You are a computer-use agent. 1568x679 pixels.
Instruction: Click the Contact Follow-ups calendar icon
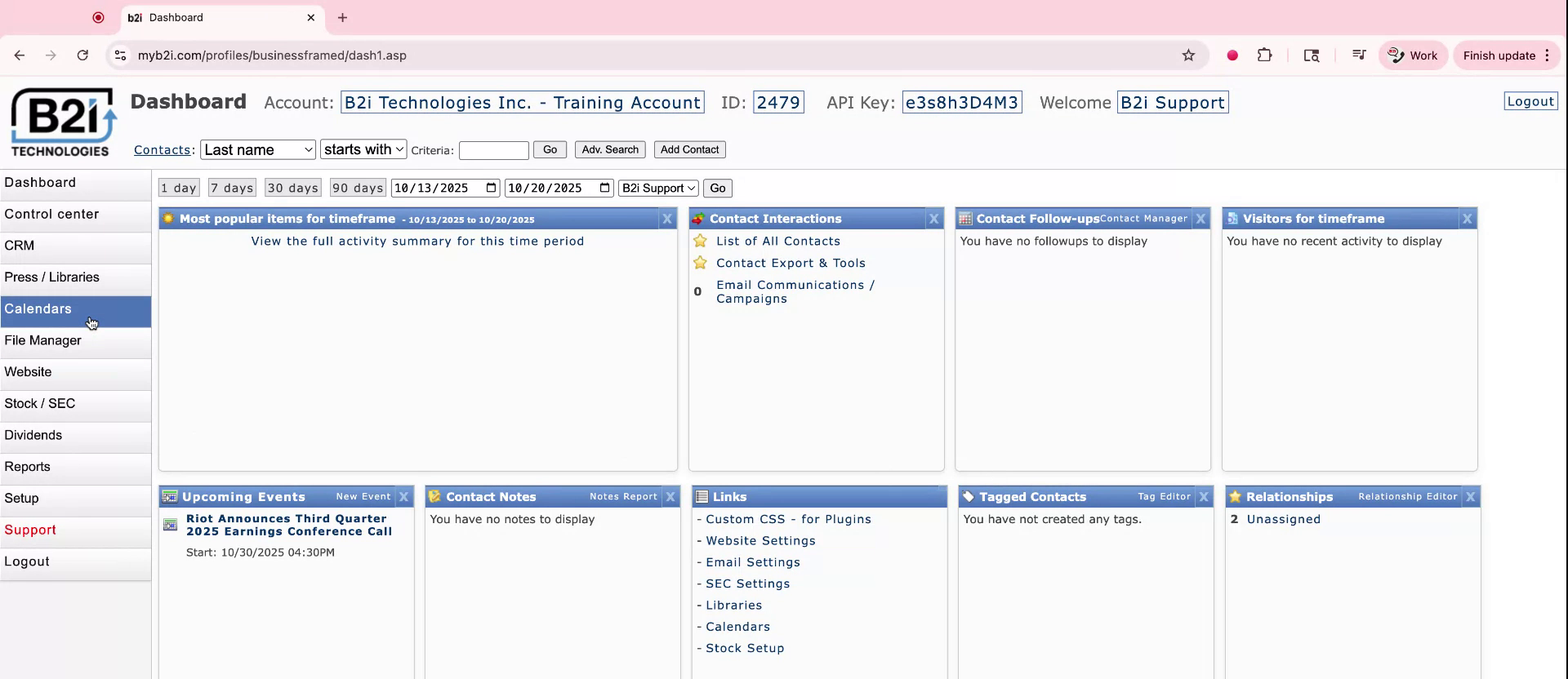[965, 219]
